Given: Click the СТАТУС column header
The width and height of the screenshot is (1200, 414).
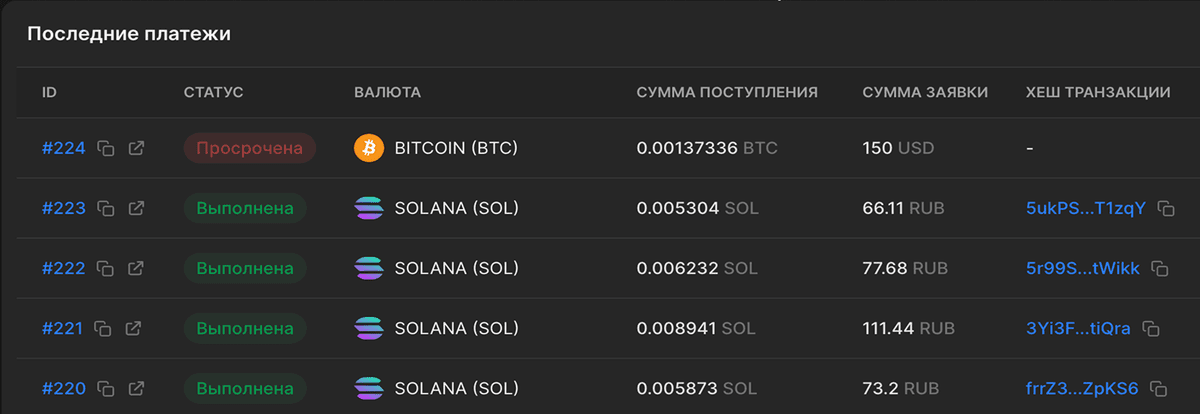Looking at the screenshot, I should pyautogui.click(x=214, y=93).
